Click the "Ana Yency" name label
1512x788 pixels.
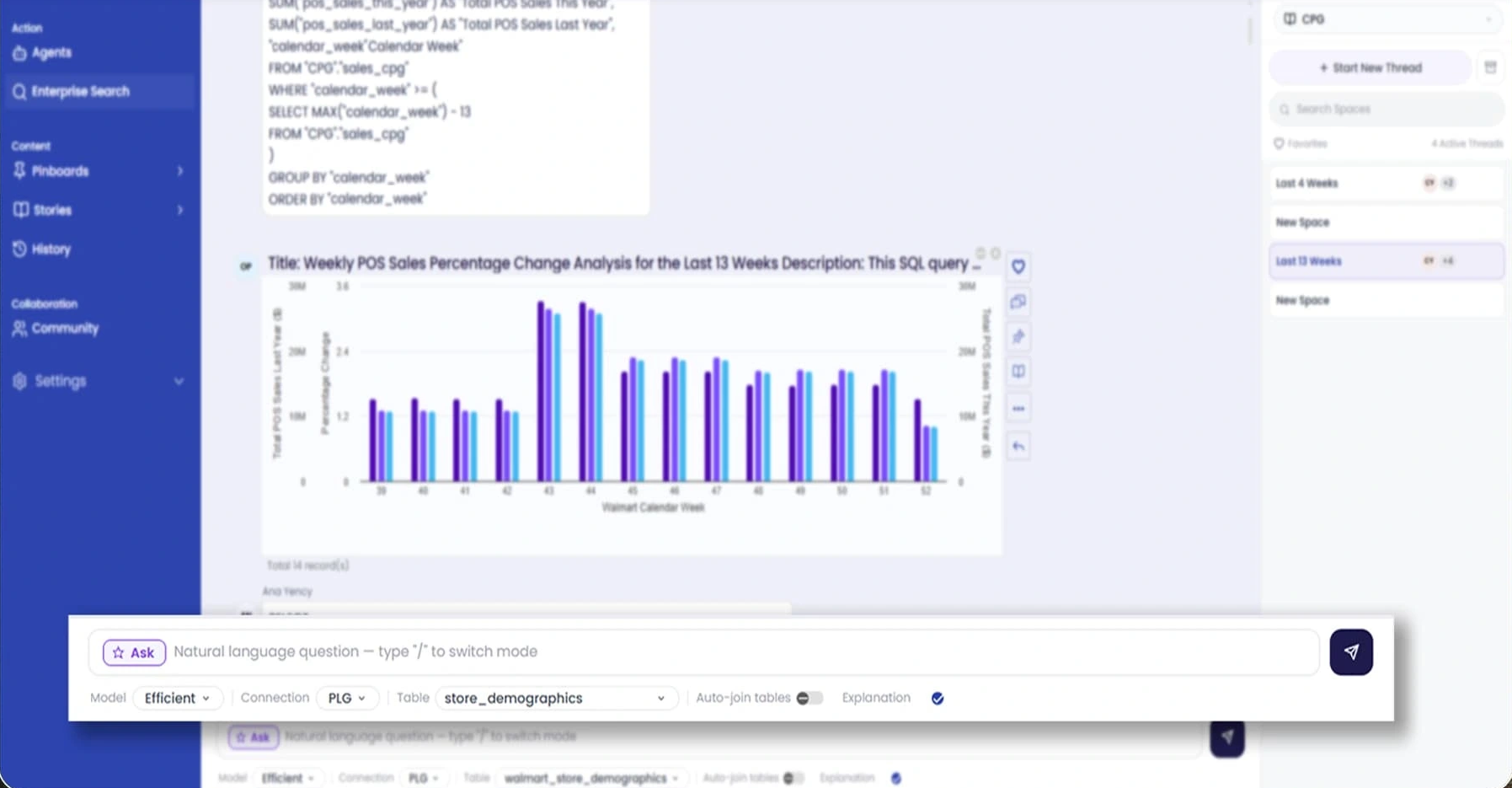click(x=287, y=592)
